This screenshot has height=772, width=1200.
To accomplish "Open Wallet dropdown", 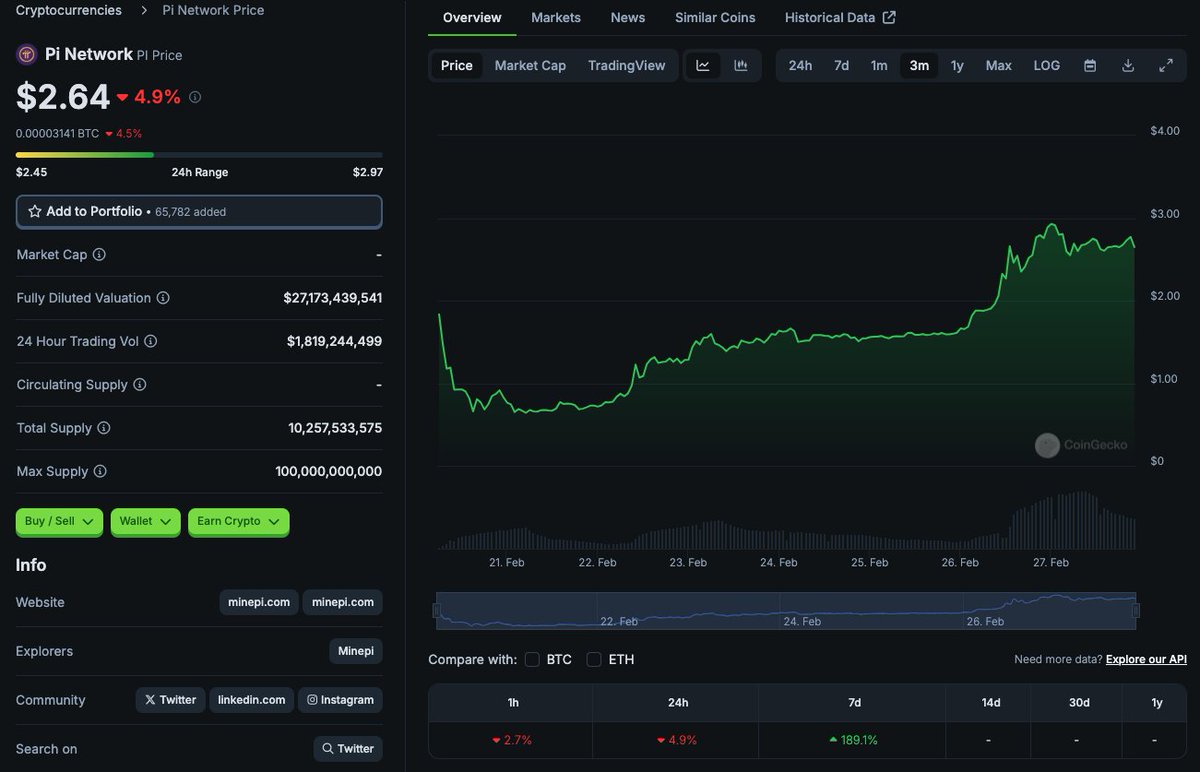I will pyautogui.click(x=146, y=521).
